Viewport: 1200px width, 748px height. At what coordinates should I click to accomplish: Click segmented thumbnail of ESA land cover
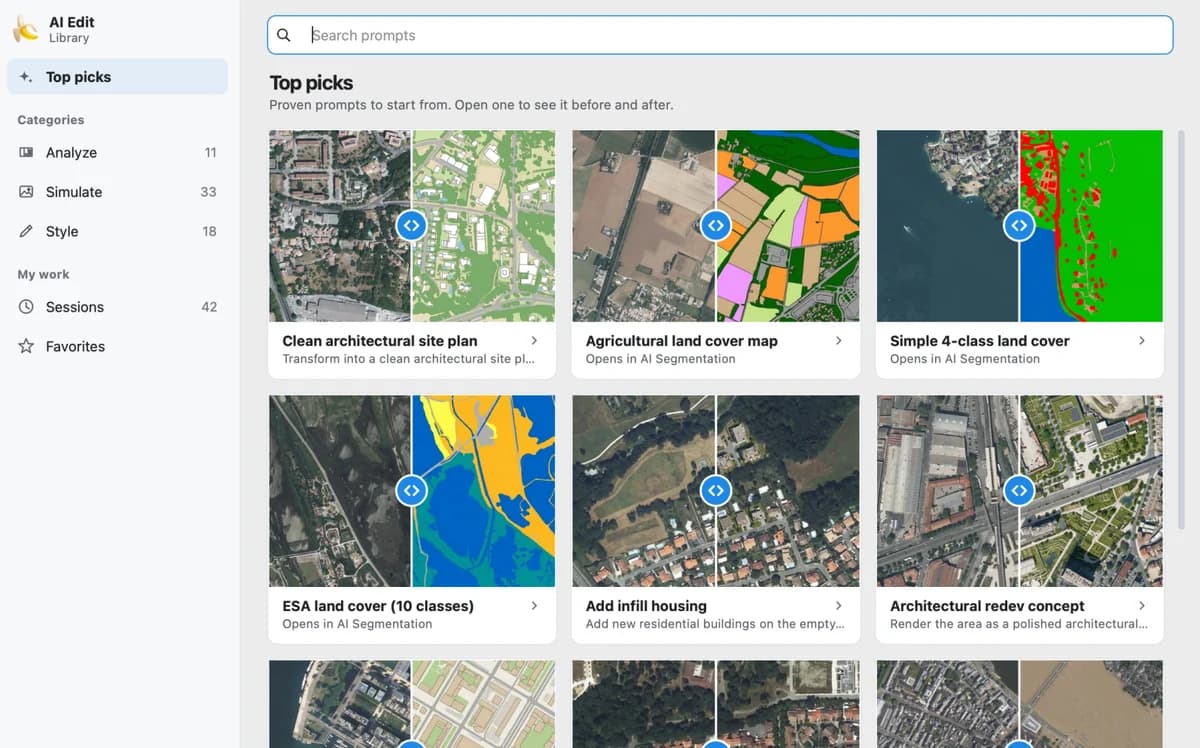[483, 491]
